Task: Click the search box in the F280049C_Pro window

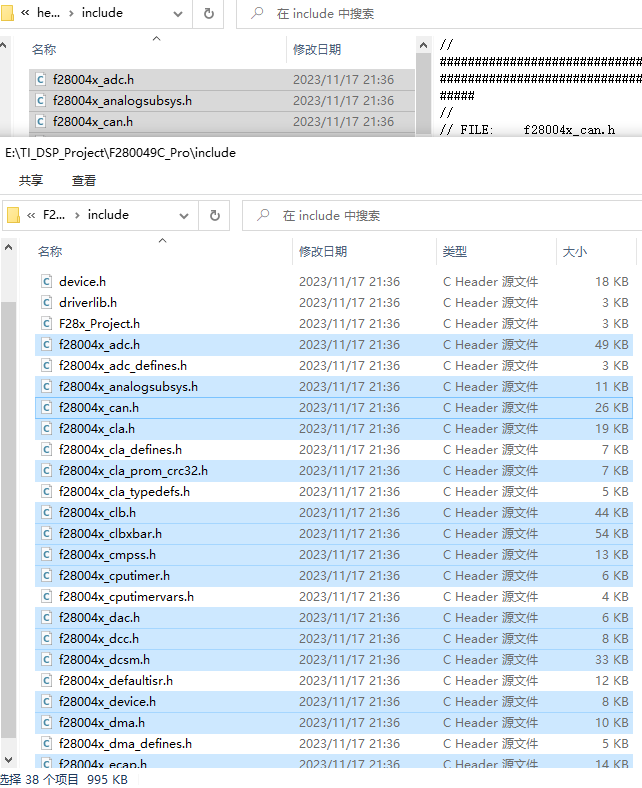Action: coord(442,216)
